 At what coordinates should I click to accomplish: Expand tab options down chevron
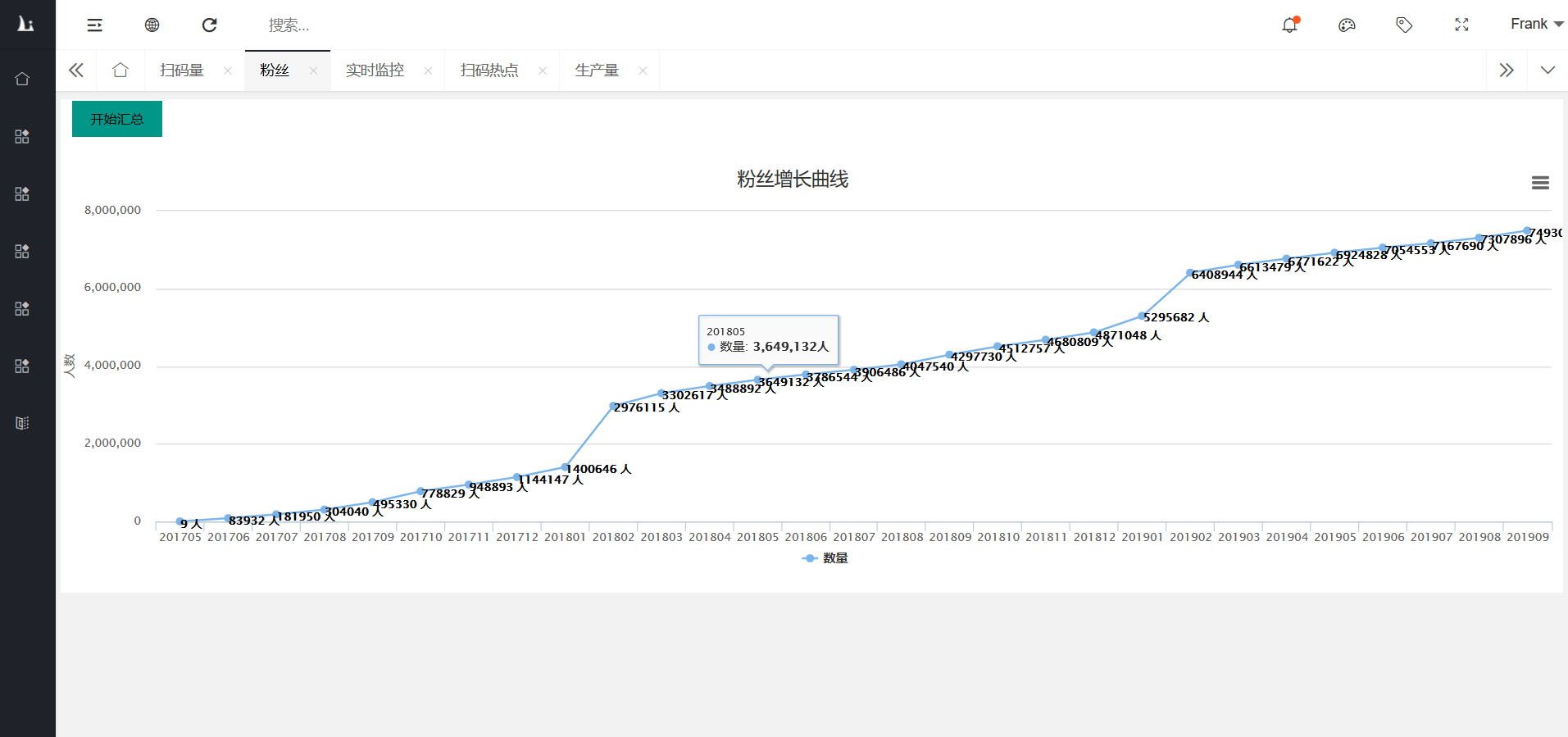[x=1548, y=71]
